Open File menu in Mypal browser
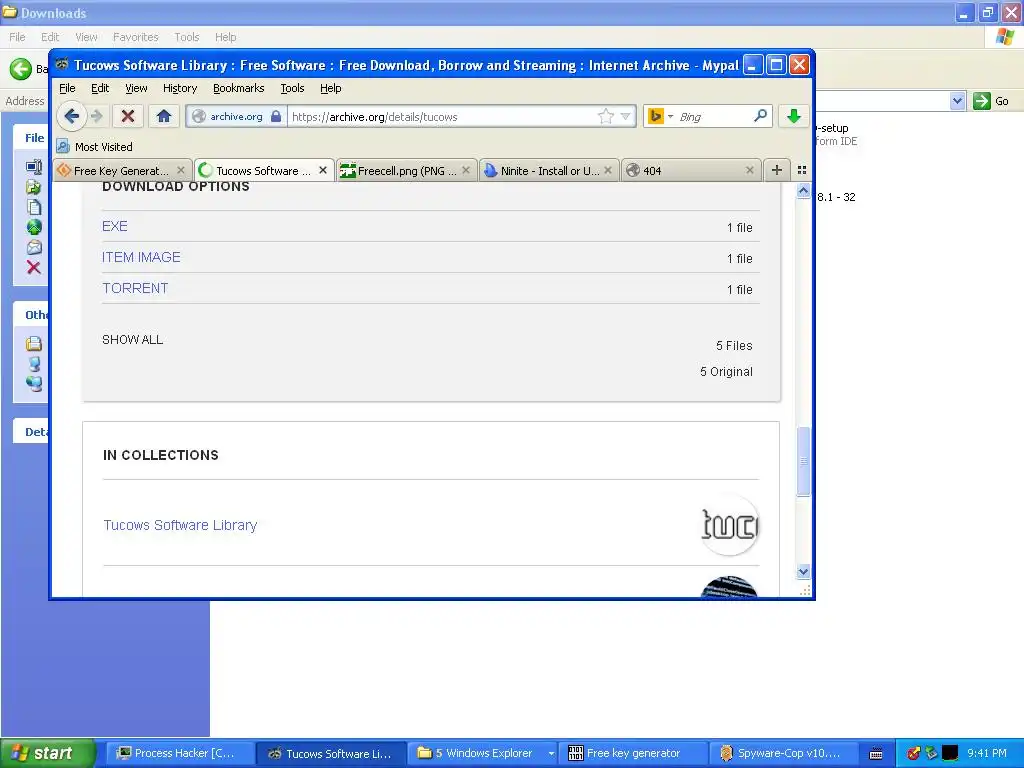Viewport: 1024px width, 768px height. pyautogui.click(x=67, y=88)
